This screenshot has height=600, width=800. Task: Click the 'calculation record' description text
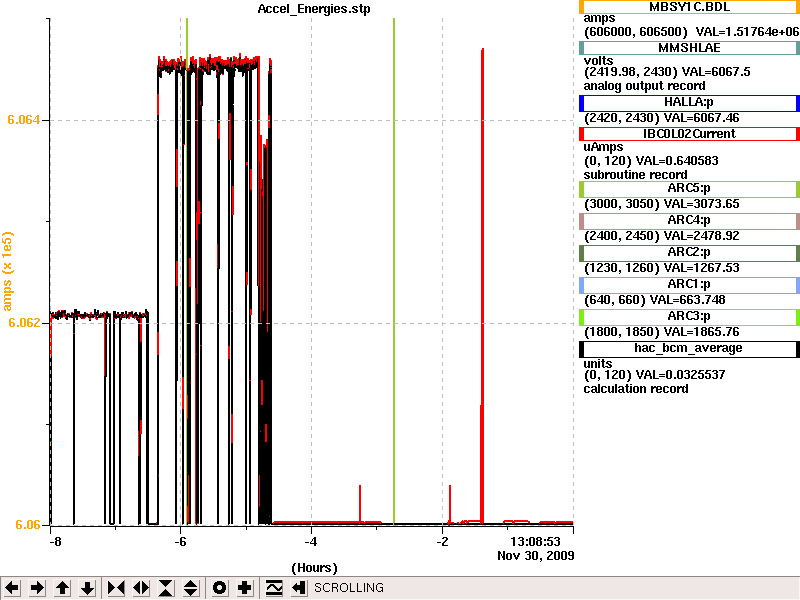tap(636, 389)
